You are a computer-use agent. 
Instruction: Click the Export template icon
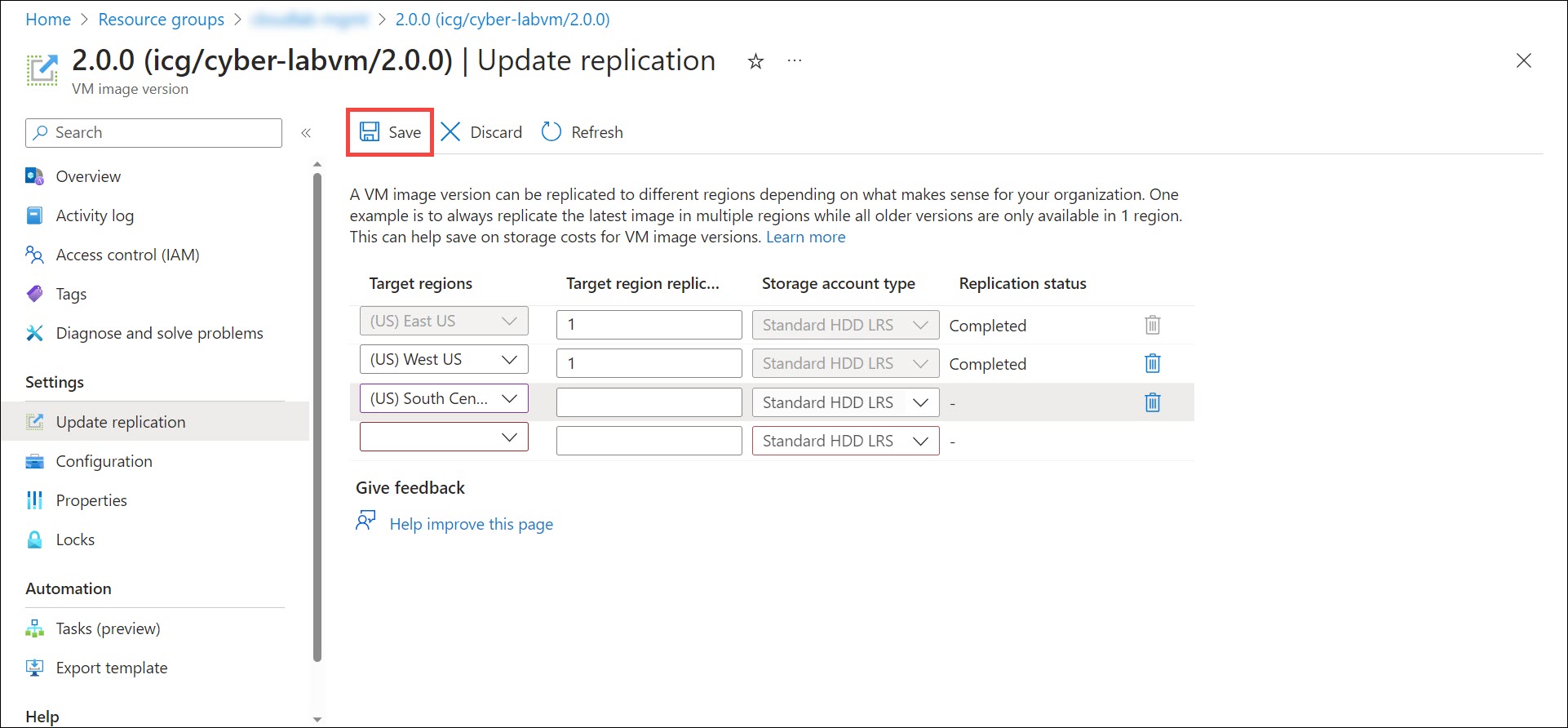tap(34, 668)
